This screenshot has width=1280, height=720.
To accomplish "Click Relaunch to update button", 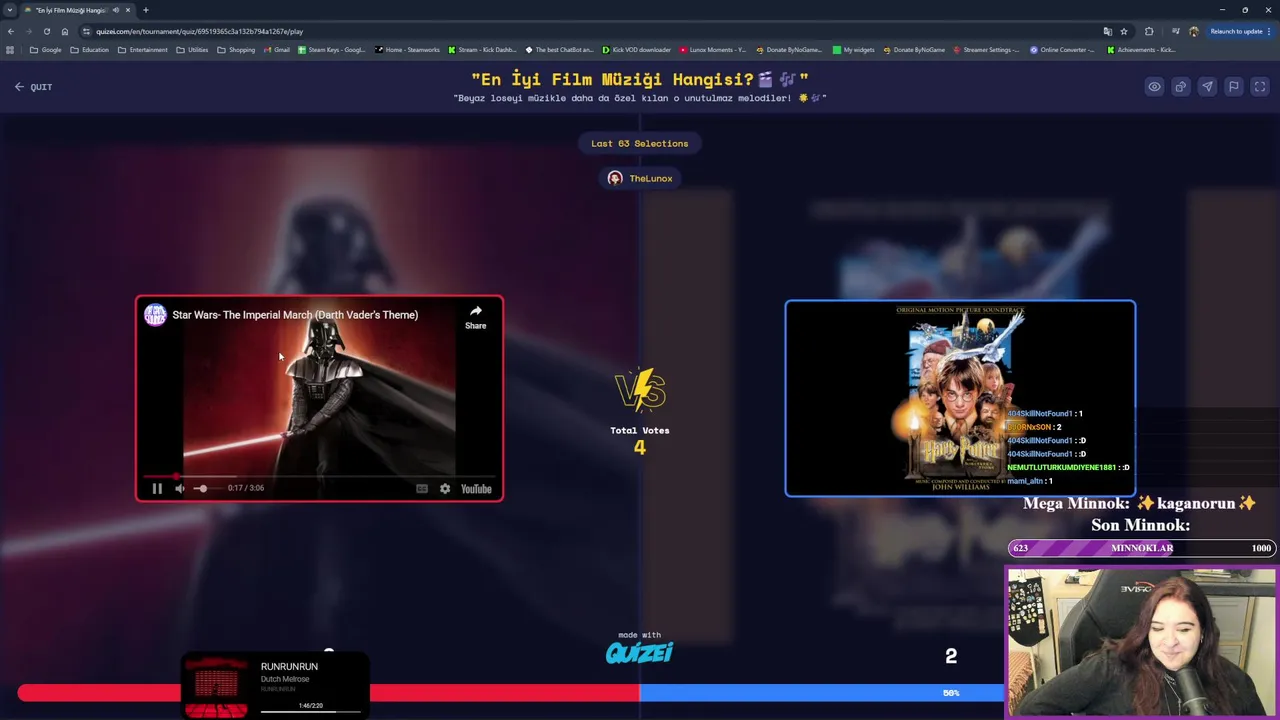I will click(1239, 31).
